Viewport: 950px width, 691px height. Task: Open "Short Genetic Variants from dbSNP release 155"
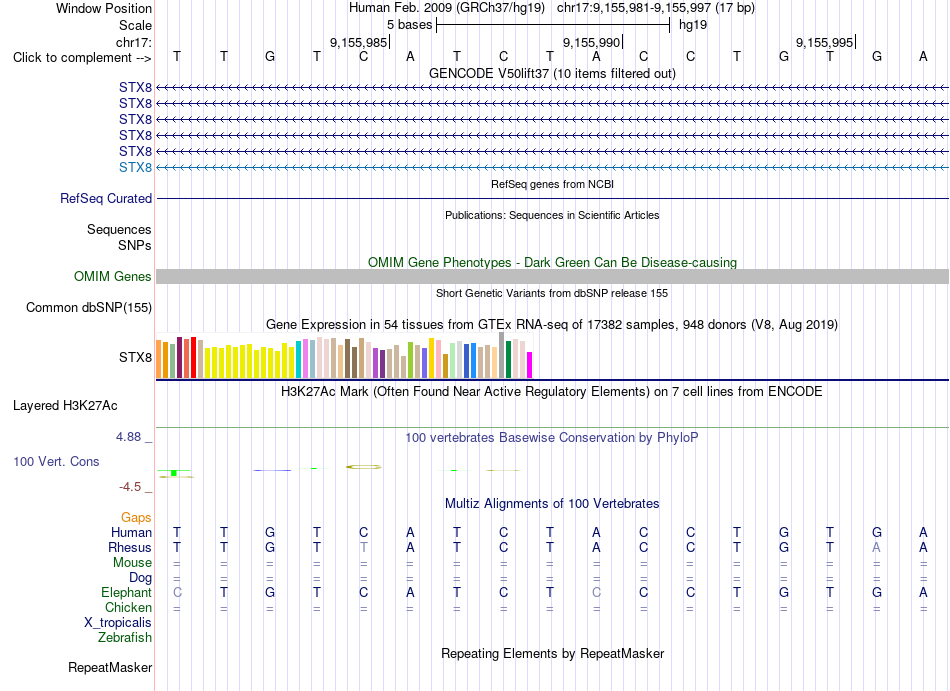point(552,293)
